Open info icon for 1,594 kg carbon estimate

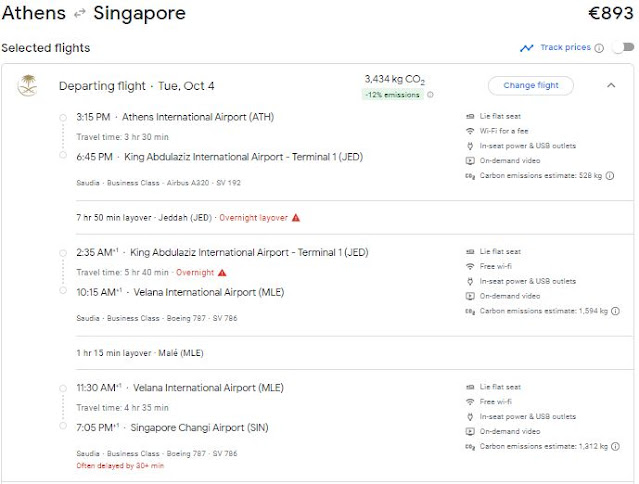click(x=615, y=311)
